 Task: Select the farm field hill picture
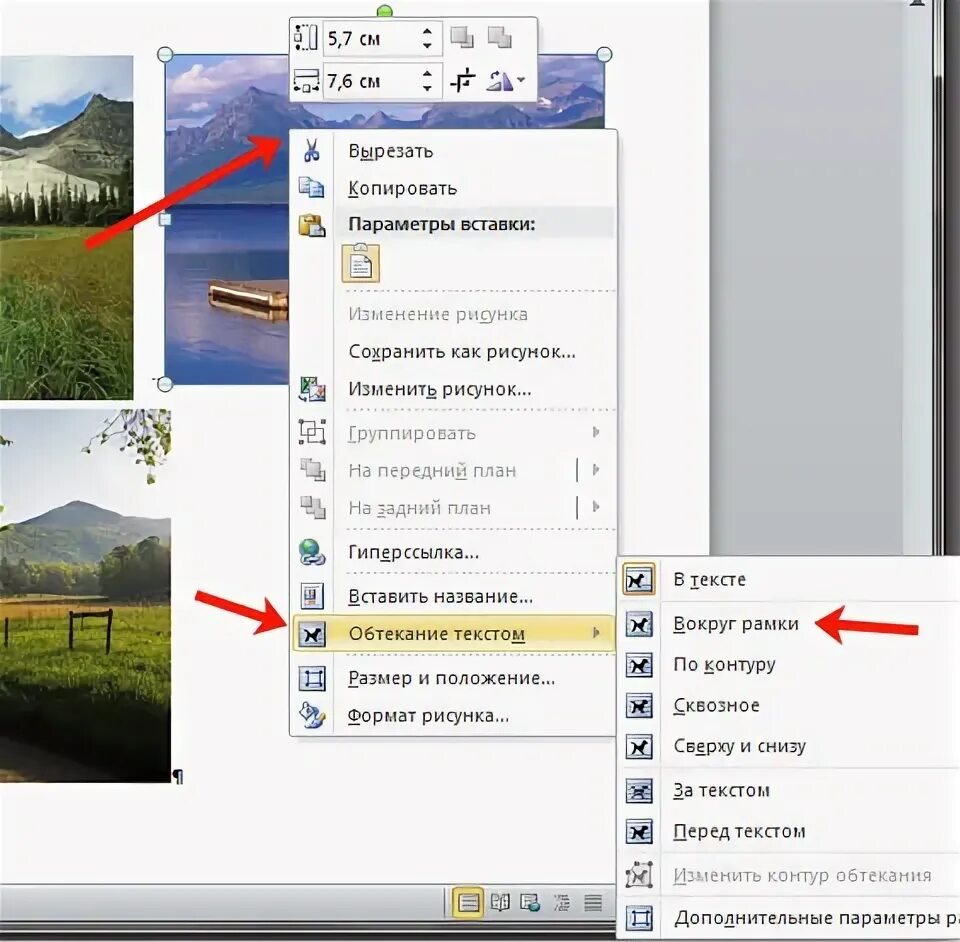pos(85,596)
